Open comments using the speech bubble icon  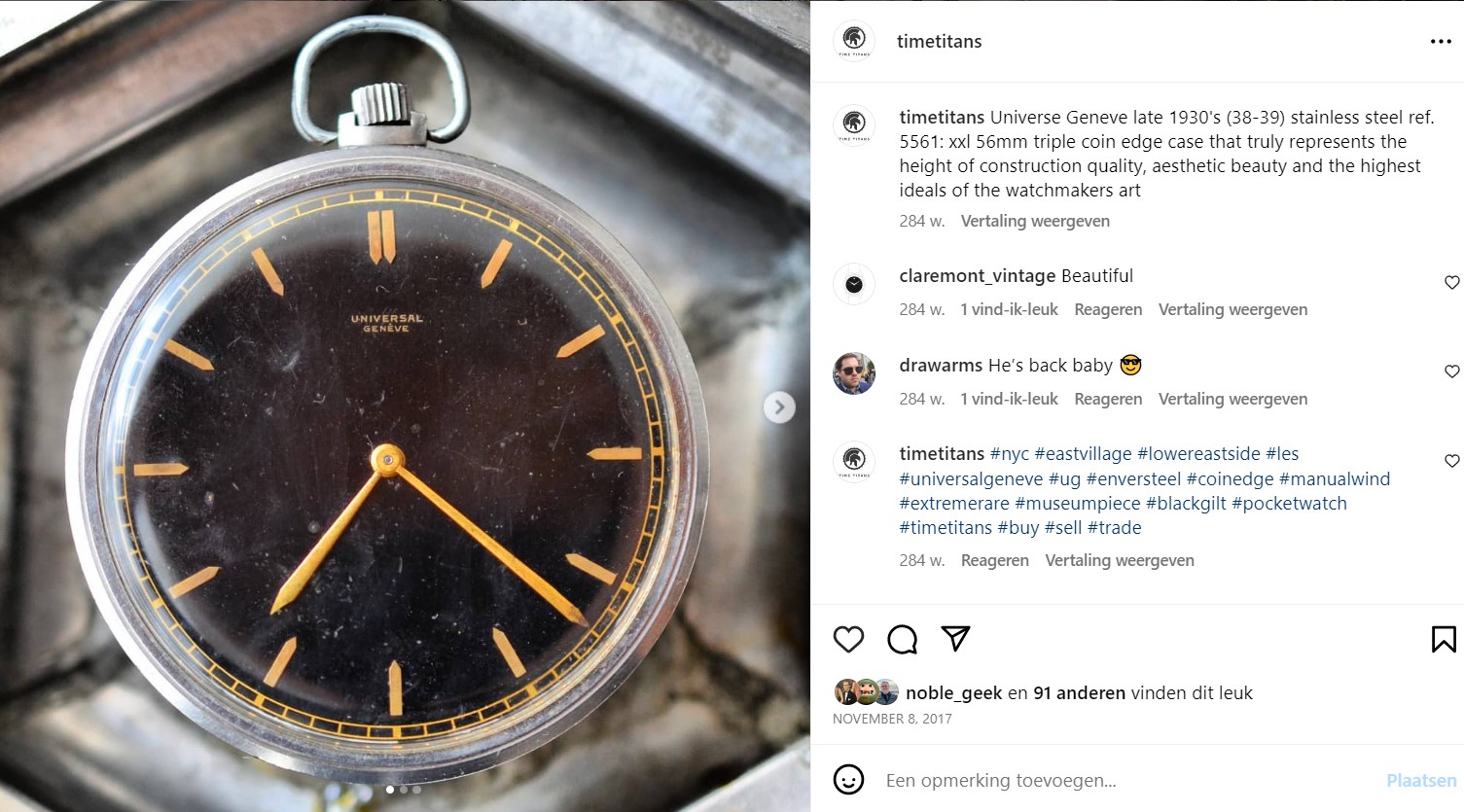coord(902,639)
